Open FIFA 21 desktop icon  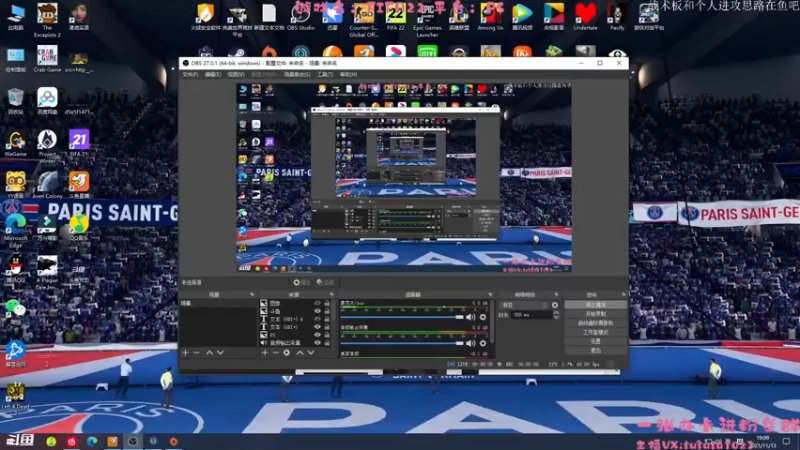point(79,143)
